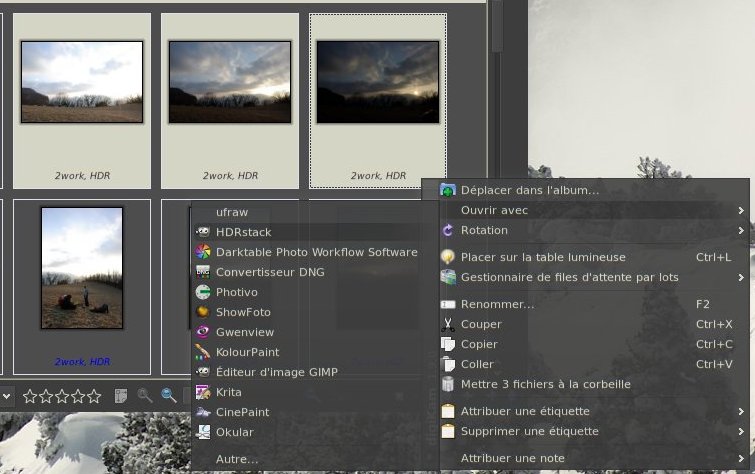
Task: Click the F2 shortcut text
Action: tap(703, 304)
